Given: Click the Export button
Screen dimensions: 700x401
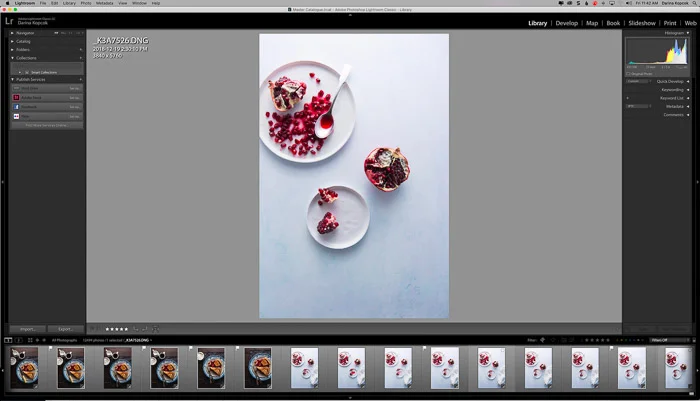Looking at the screenshot, I should click(65, 329).
